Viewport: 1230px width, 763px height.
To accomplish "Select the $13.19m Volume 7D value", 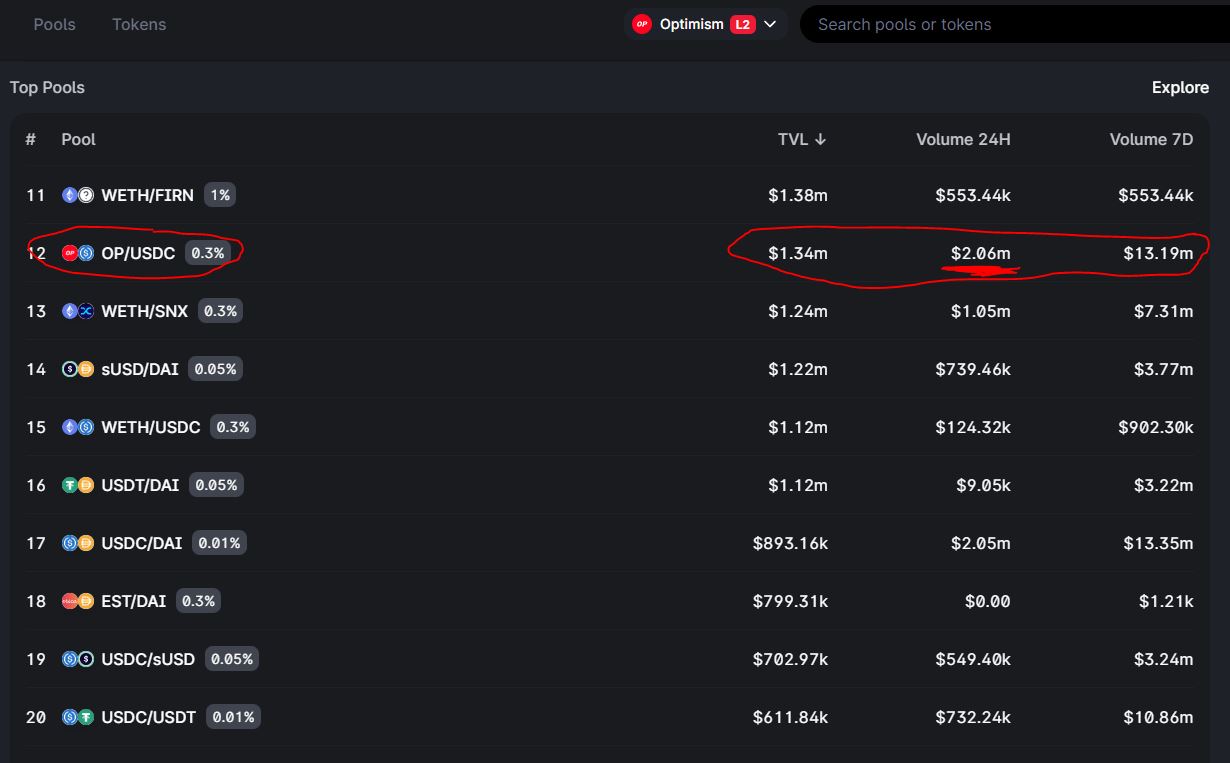I will (x=1158, y=253).
